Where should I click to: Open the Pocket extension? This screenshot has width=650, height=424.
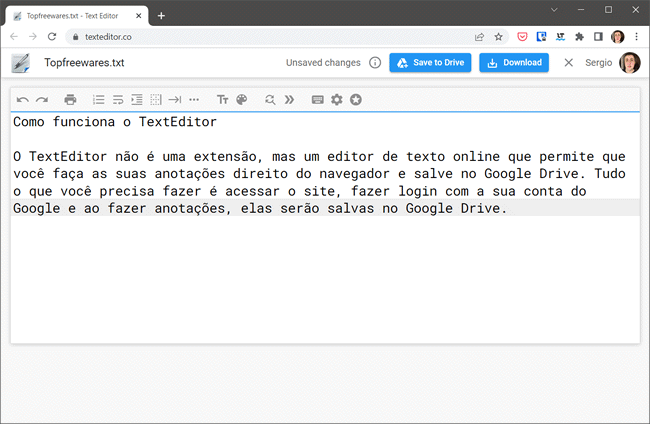522,37
